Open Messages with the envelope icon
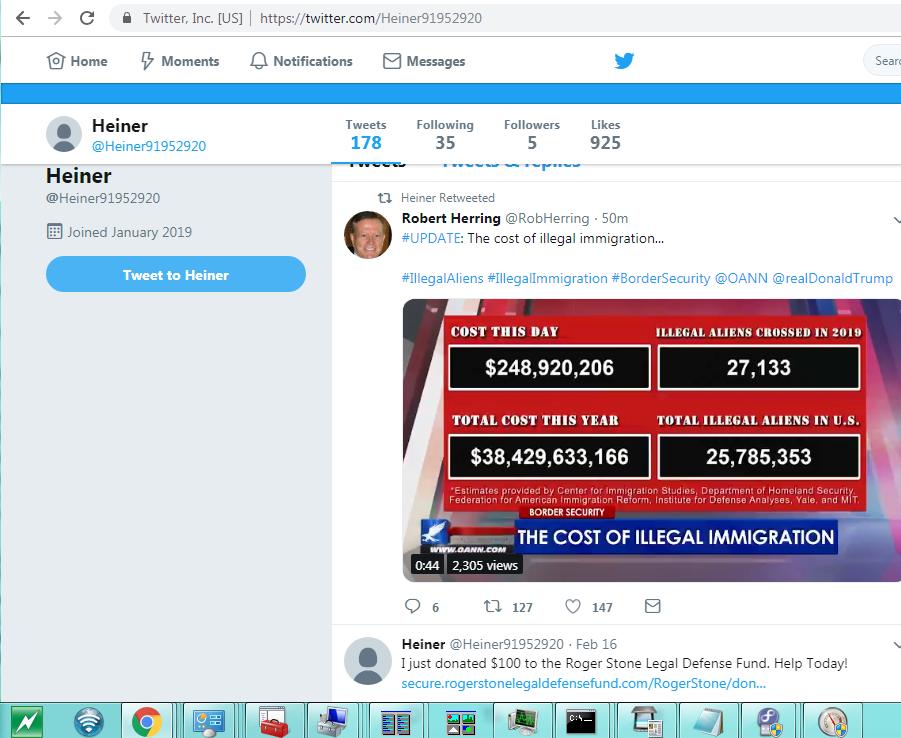The height and width of the screenshot is (738, 901). tap(423, 61)
